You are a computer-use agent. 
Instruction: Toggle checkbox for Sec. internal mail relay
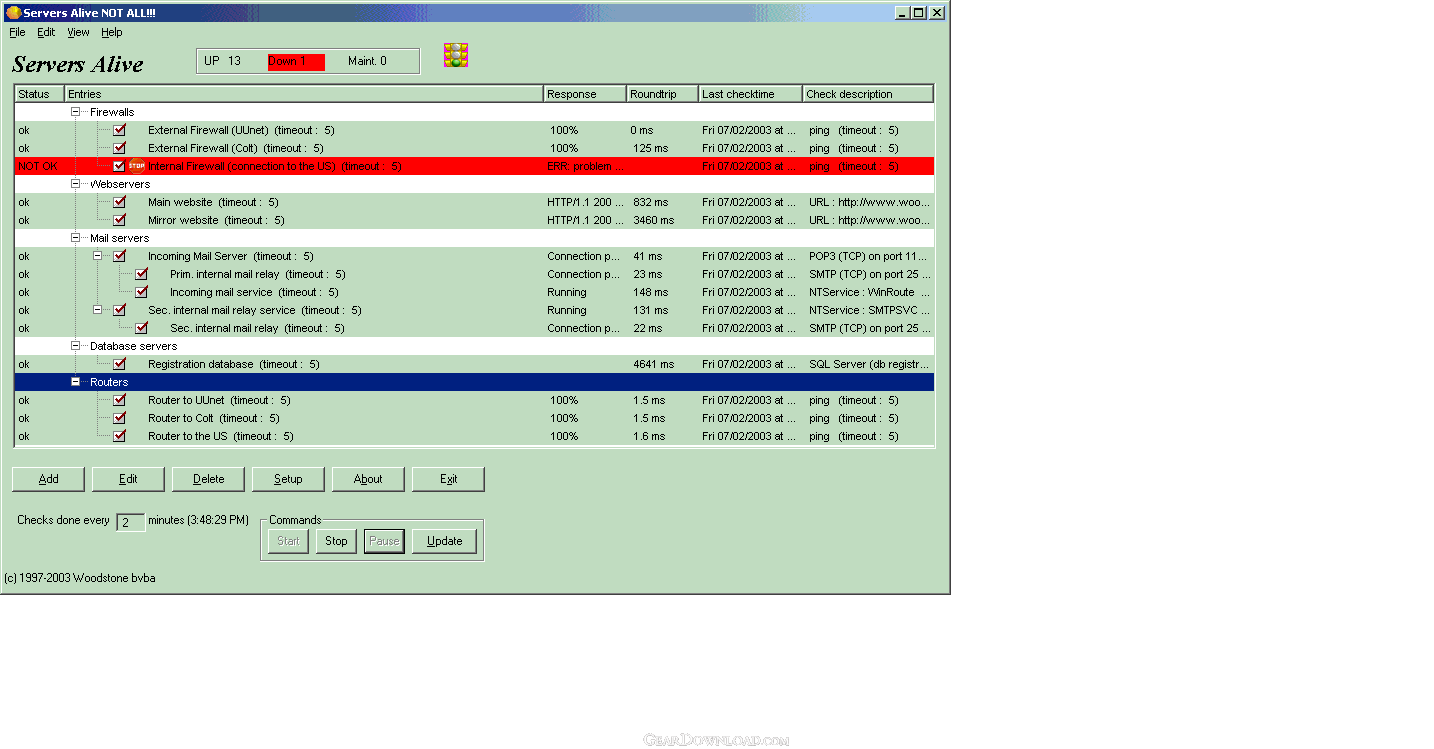point(141,328)
